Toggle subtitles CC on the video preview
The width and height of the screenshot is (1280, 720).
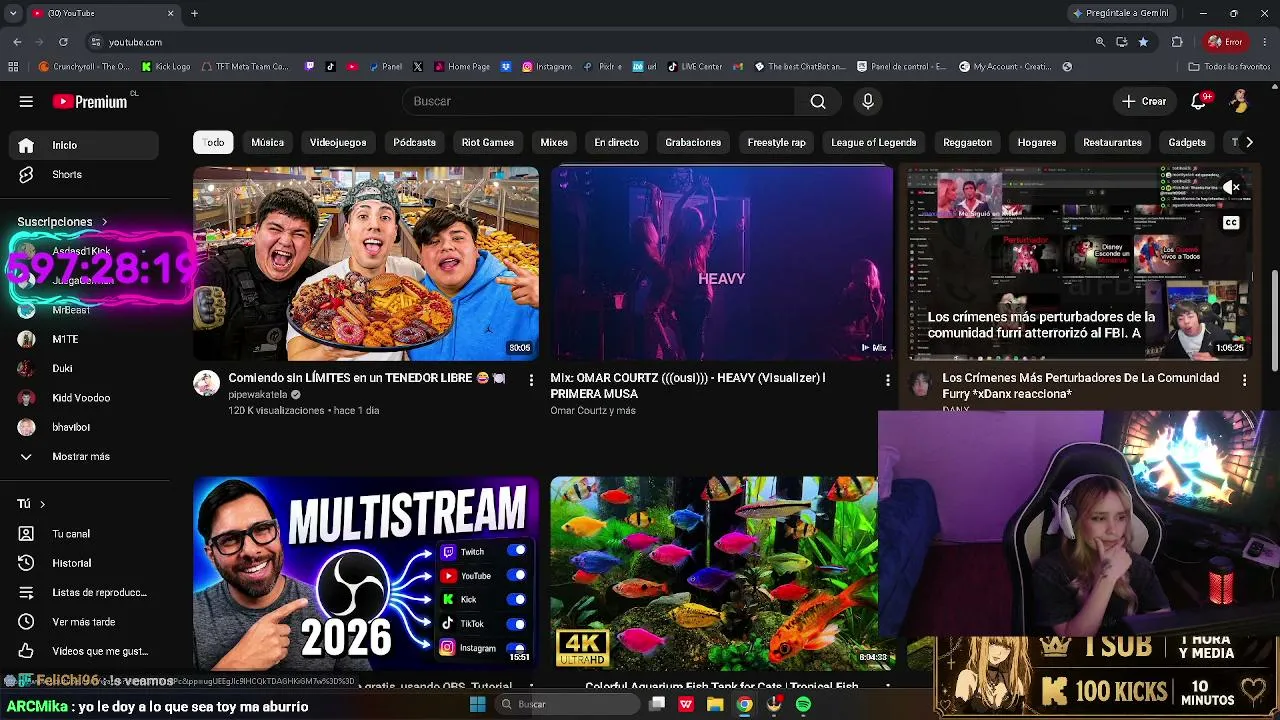click(x=1231, y=222)
